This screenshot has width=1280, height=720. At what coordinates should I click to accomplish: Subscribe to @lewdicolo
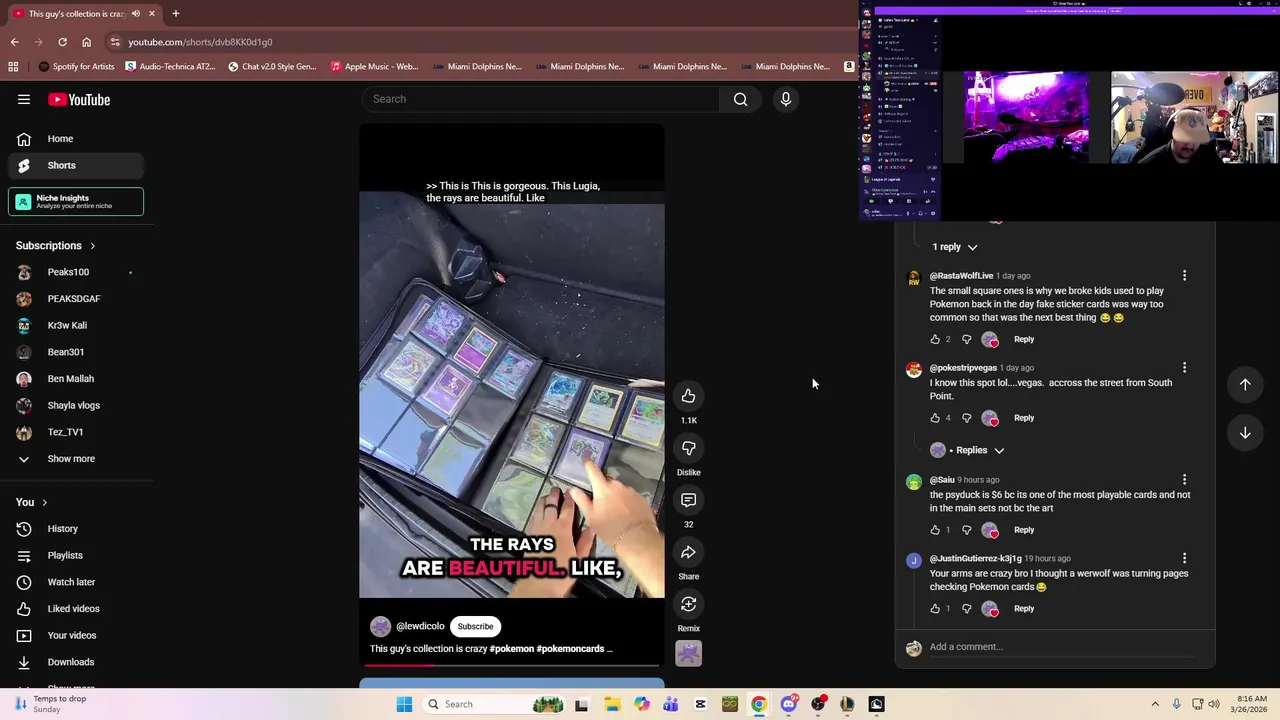[x=475, y=626]
